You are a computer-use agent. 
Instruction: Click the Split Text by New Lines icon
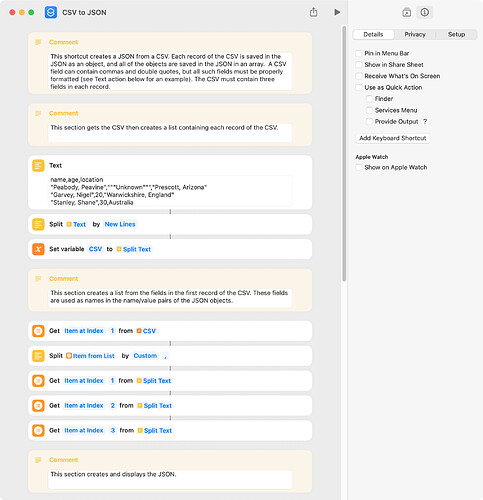coord(38,224)
